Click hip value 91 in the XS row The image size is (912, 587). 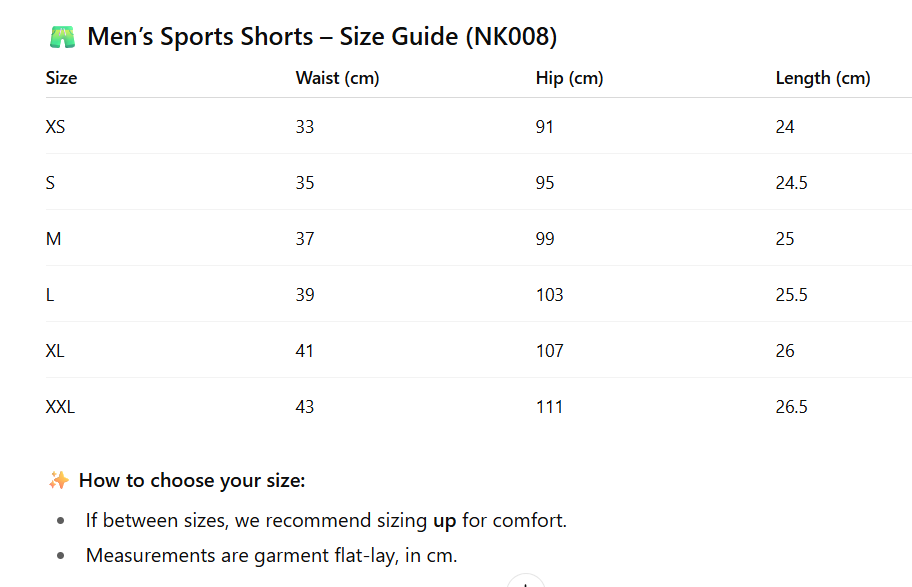click(x=545, y=127)
